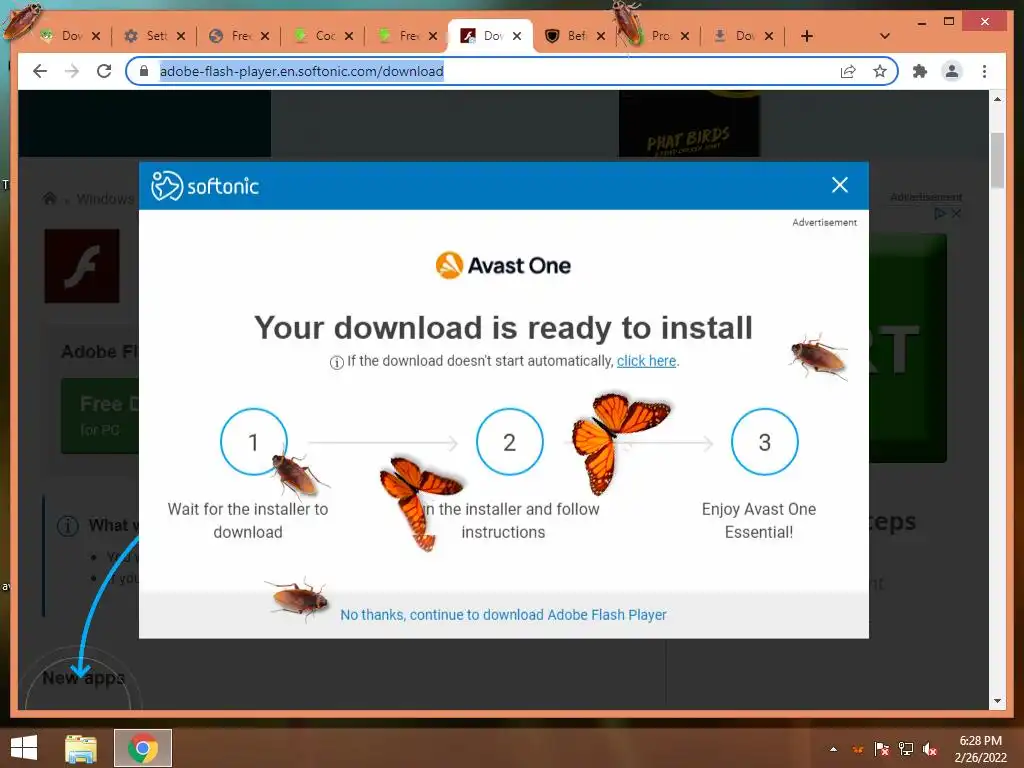Open the taskbar clock showing 6:28 PM
Image resolution: width=1024 pixels, height=768 pixels.
pyautogui.click(x=980, y=749)
